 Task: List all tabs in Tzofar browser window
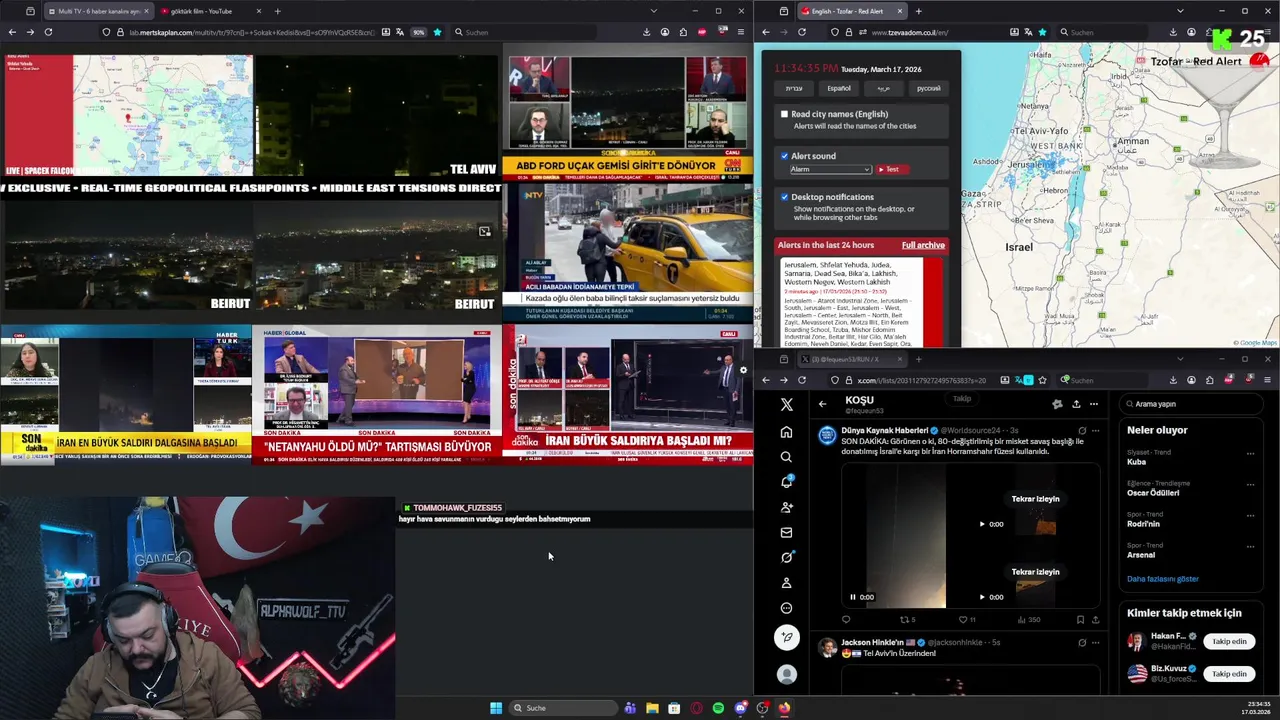pos(1180,11)
